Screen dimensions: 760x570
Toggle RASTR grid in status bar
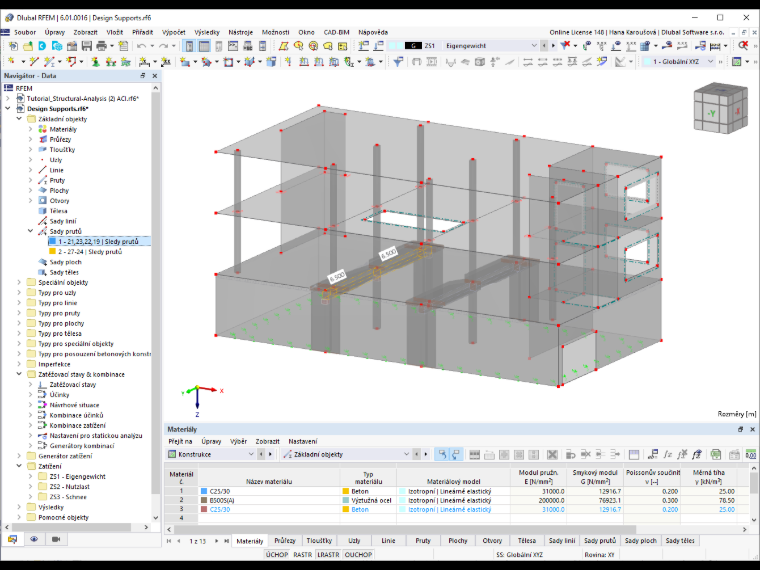302,554
